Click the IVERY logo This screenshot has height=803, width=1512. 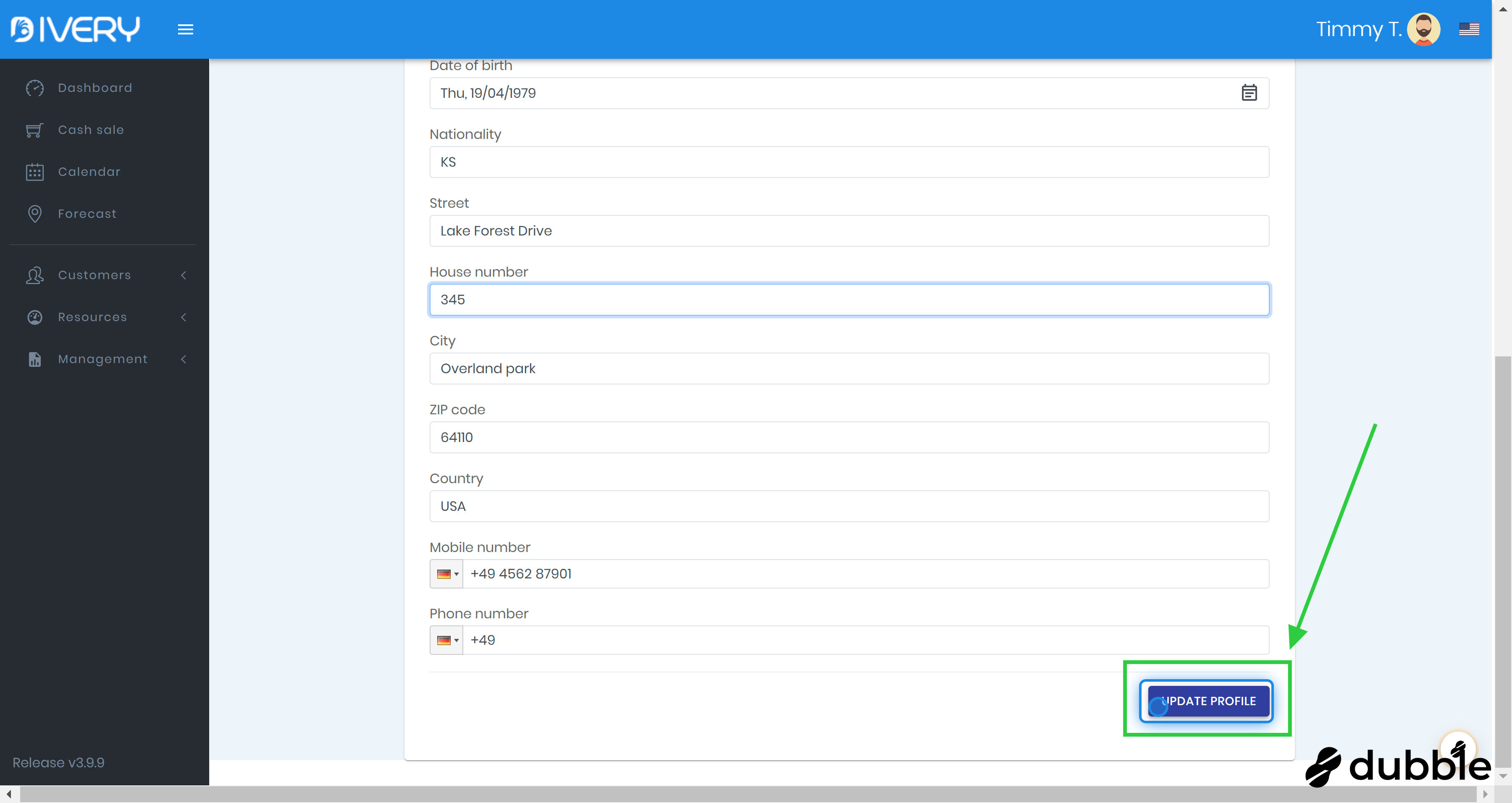click(x=75, y=29)
